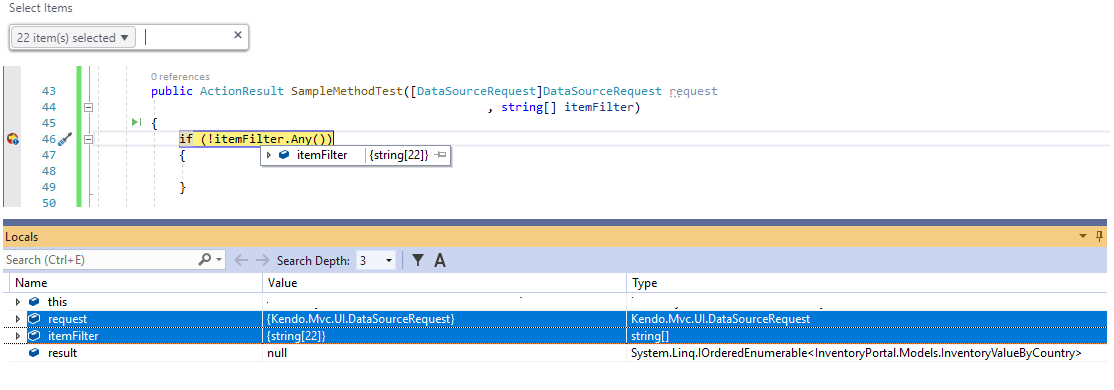Collapse the method outline box at line 44
This screenshot has width=1114, height=390.
coord(89,107)
